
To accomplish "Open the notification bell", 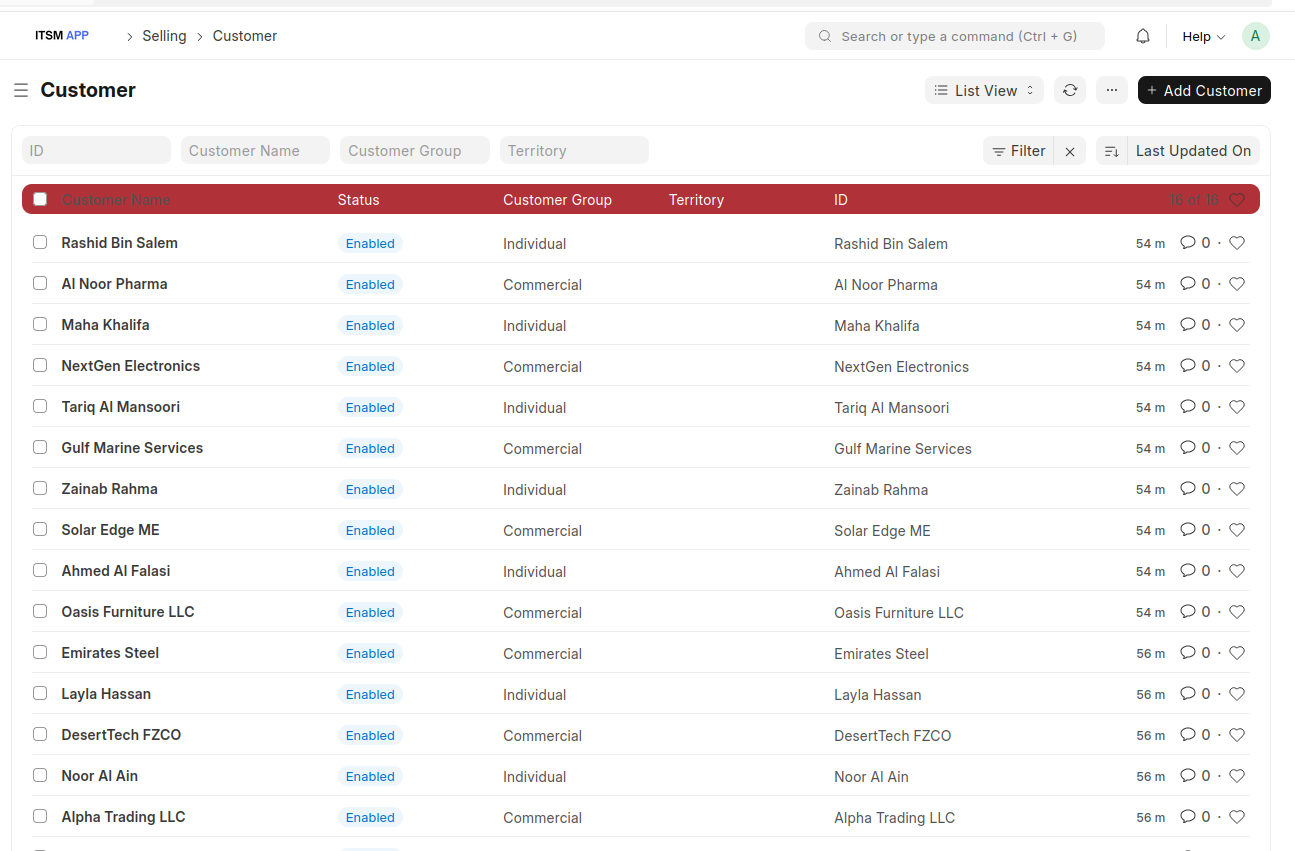I will tap(1142, 36).
